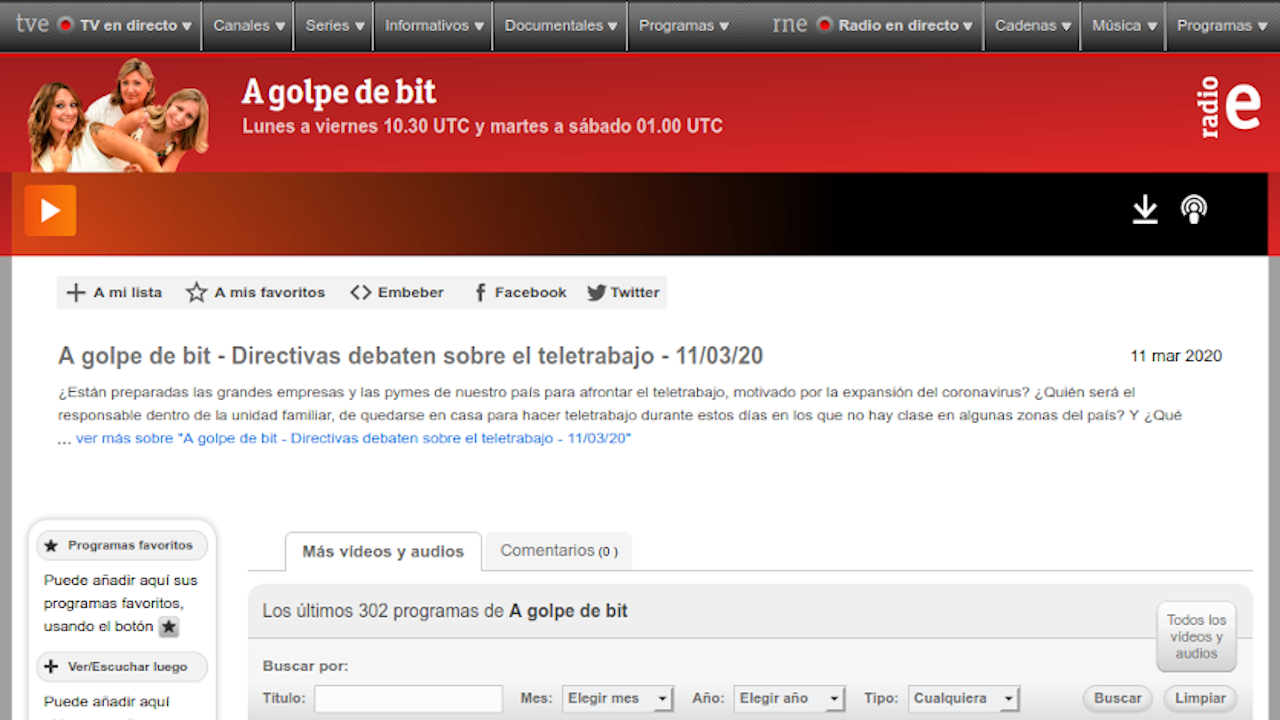Click the star icon of A mis favoritos
The width and height of the screenshot is (1280, 720).
point(197,293)
